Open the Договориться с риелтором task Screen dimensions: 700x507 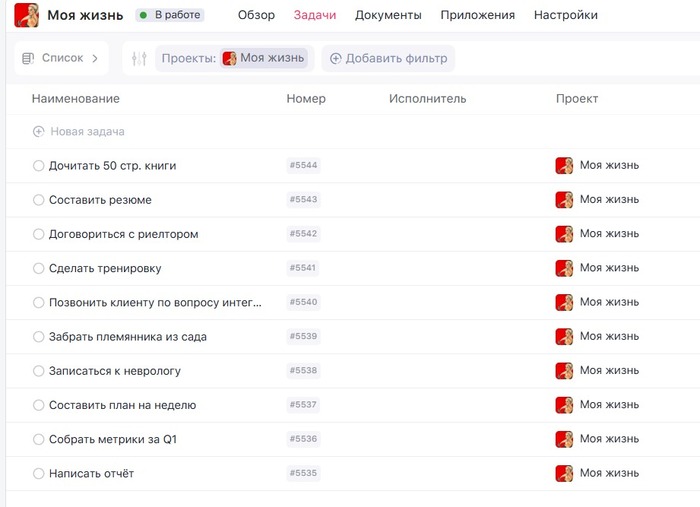pos(123,234)
